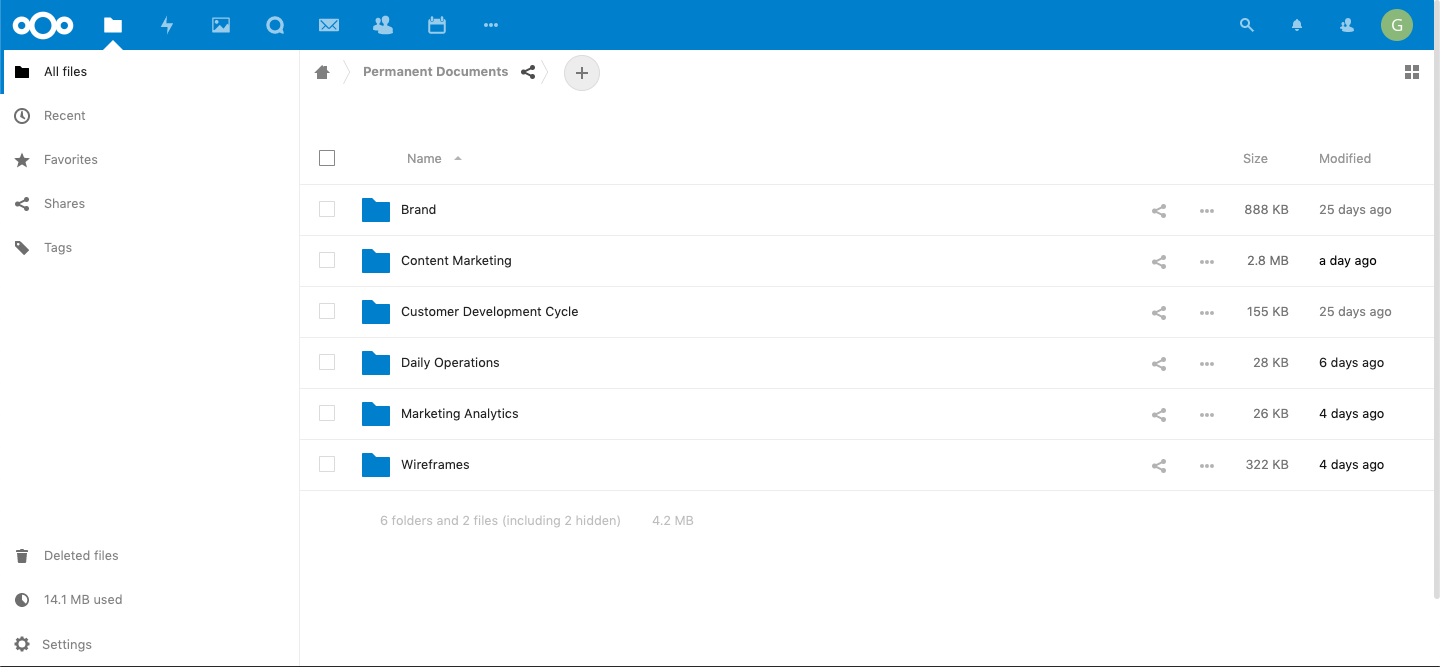Share the Customer Development Cycle folder
The image size is (1440, 667).
pyautogui.click(x=1159, y=312)
